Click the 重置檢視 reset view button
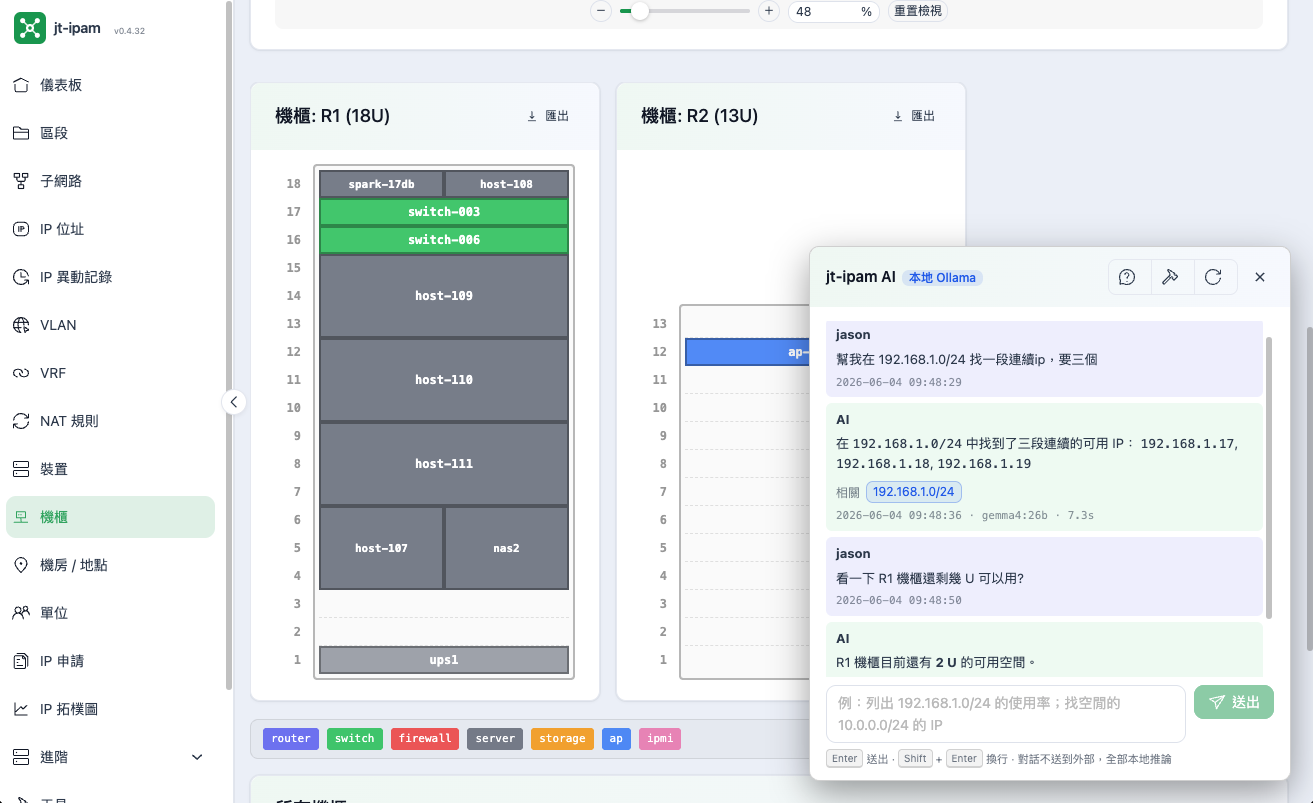Screen dimensions: 1313x803 (917, 11)
